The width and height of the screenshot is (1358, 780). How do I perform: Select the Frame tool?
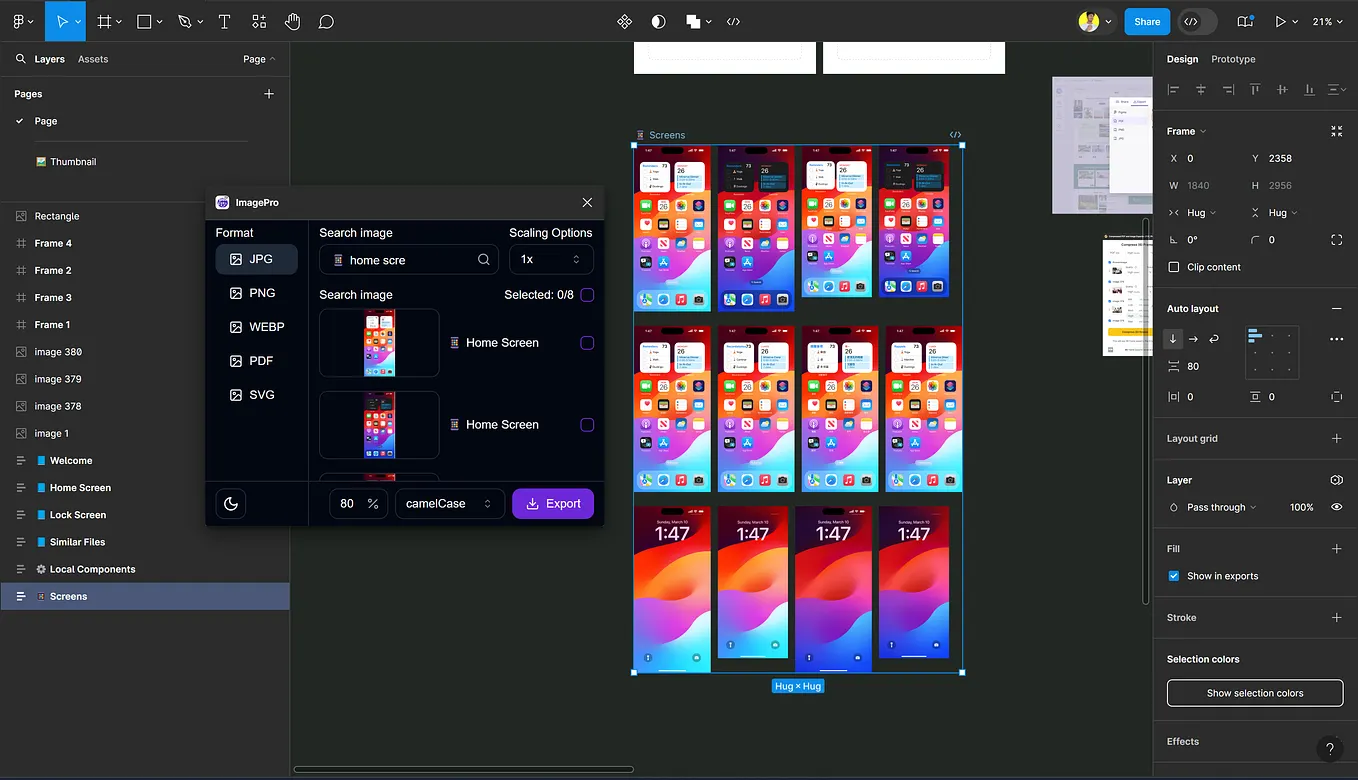(x=103, y=21)
